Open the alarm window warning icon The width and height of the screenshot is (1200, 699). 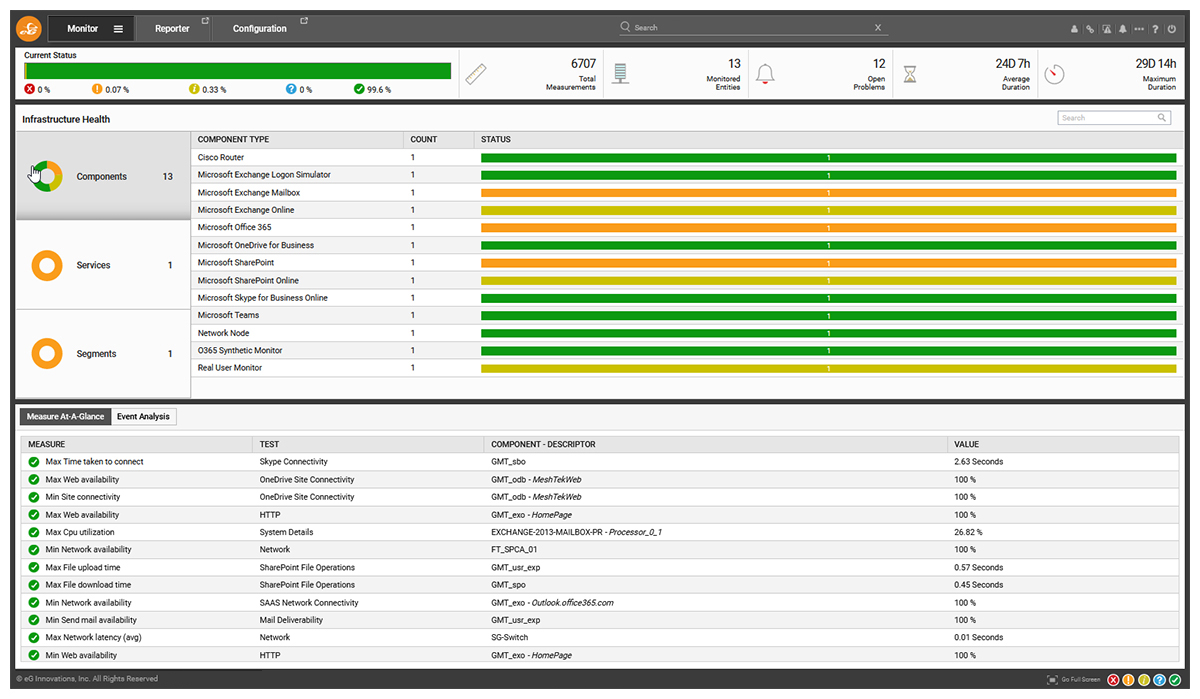(x=1107, y=29)
